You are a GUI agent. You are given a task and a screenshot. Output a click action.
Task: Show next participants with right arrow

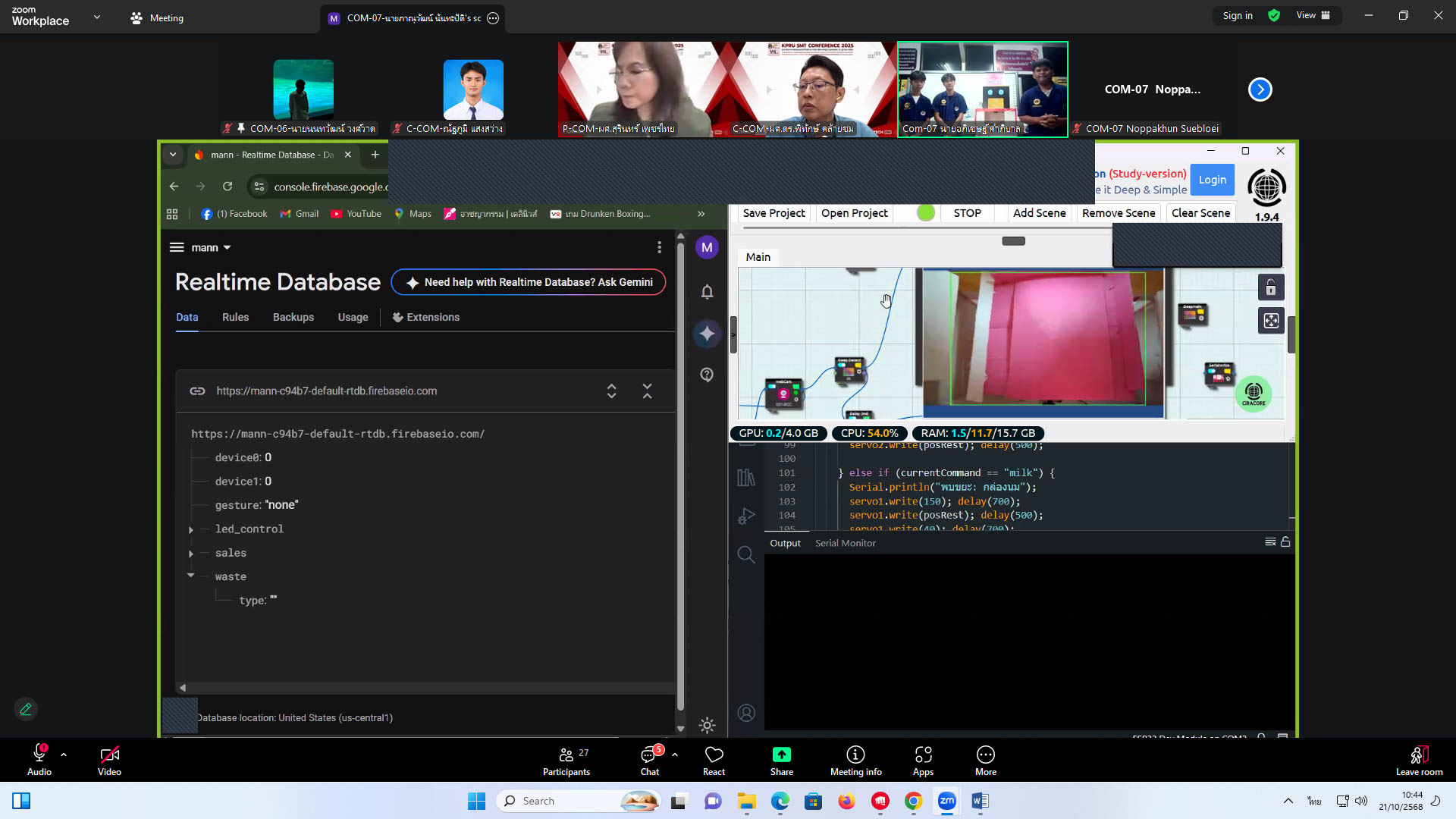[1260, 89]
